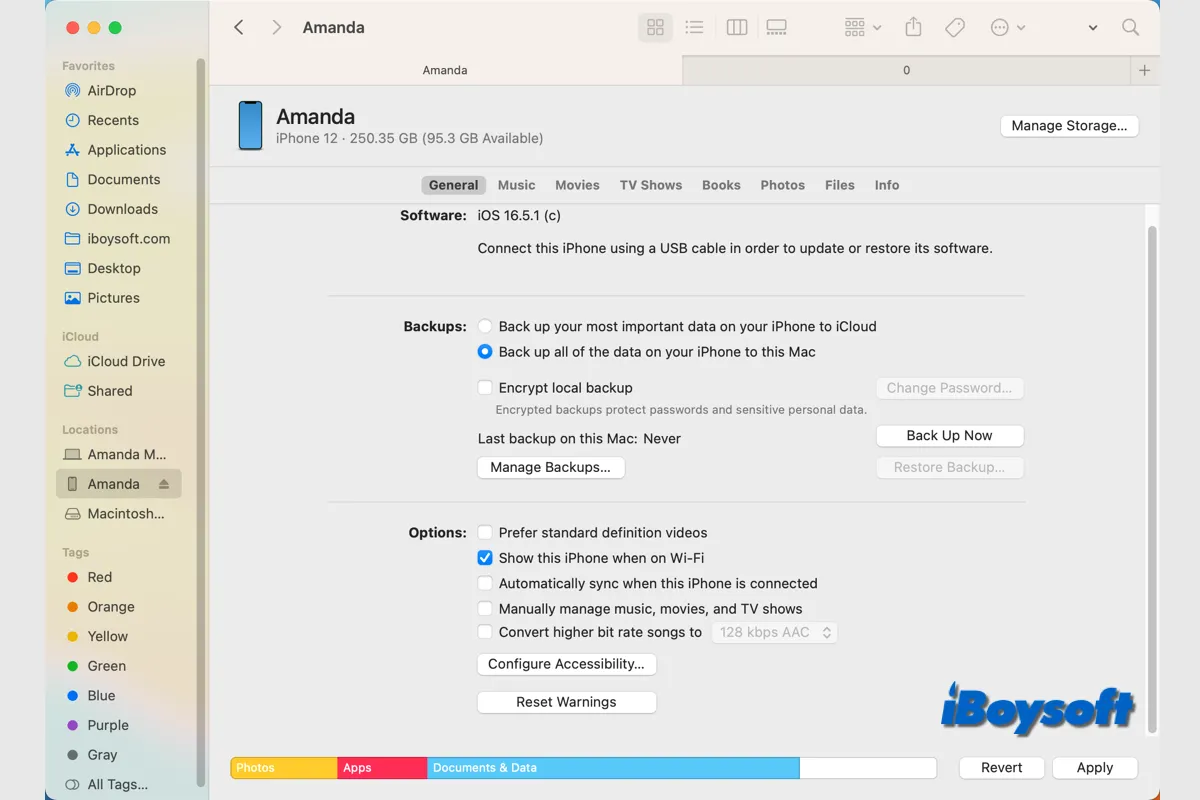The height and width of the screenshot is (800, 1200).
Task: Open the Photos tab
Action: point(782,185)
